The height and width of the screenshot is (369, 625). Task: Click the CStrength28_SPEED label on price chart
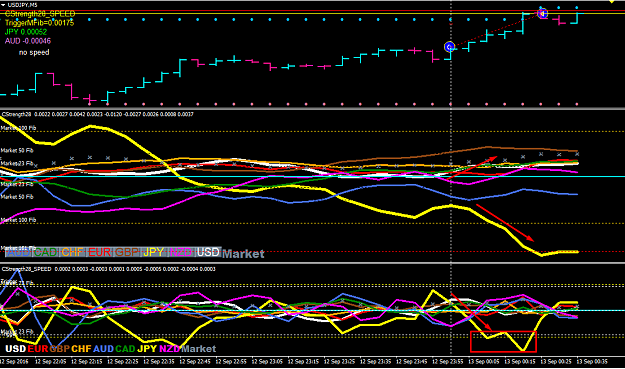(x=40, y=14)
